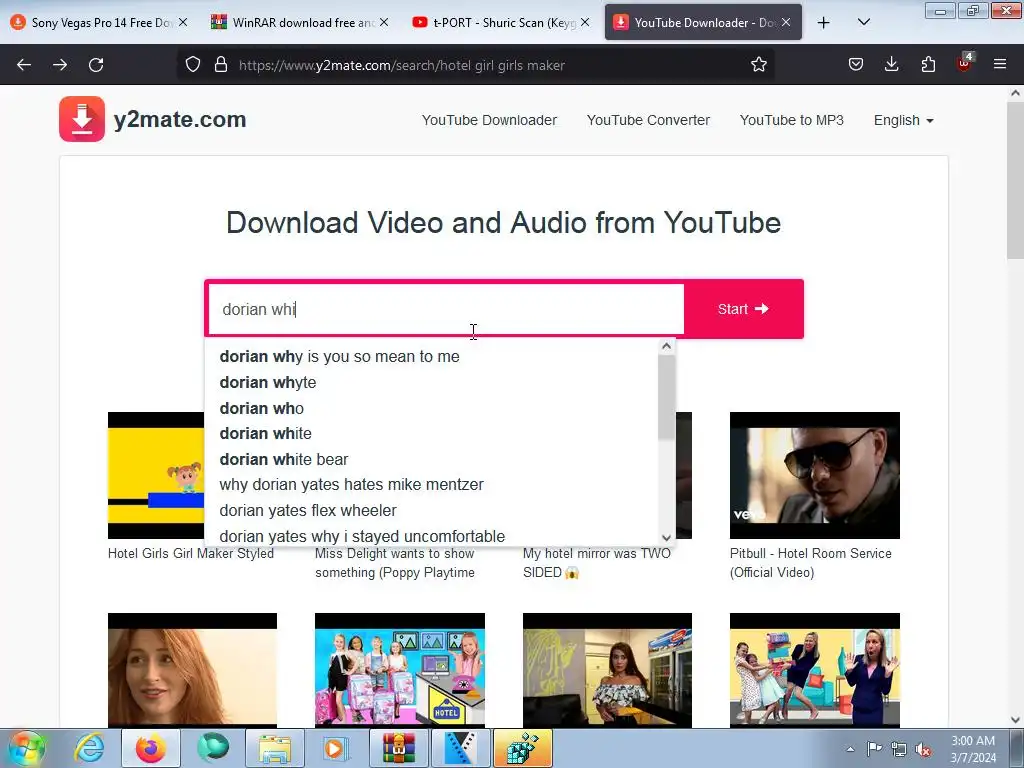Click the padlock site info icon
The image size is (1024, 768).
point(221,65)
